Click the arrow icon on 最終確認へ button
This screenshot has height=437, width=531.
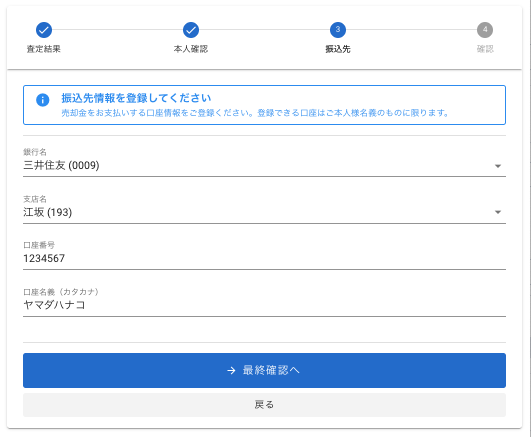(x=231, y=370)
